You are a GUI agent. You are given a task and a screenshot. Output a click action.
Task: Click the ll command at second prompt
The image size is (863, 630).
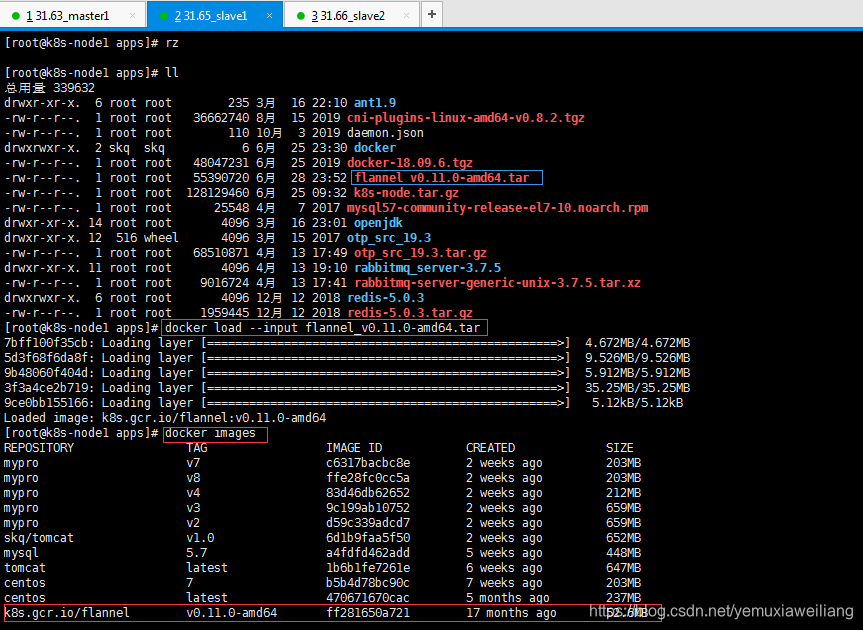[172, 73]
